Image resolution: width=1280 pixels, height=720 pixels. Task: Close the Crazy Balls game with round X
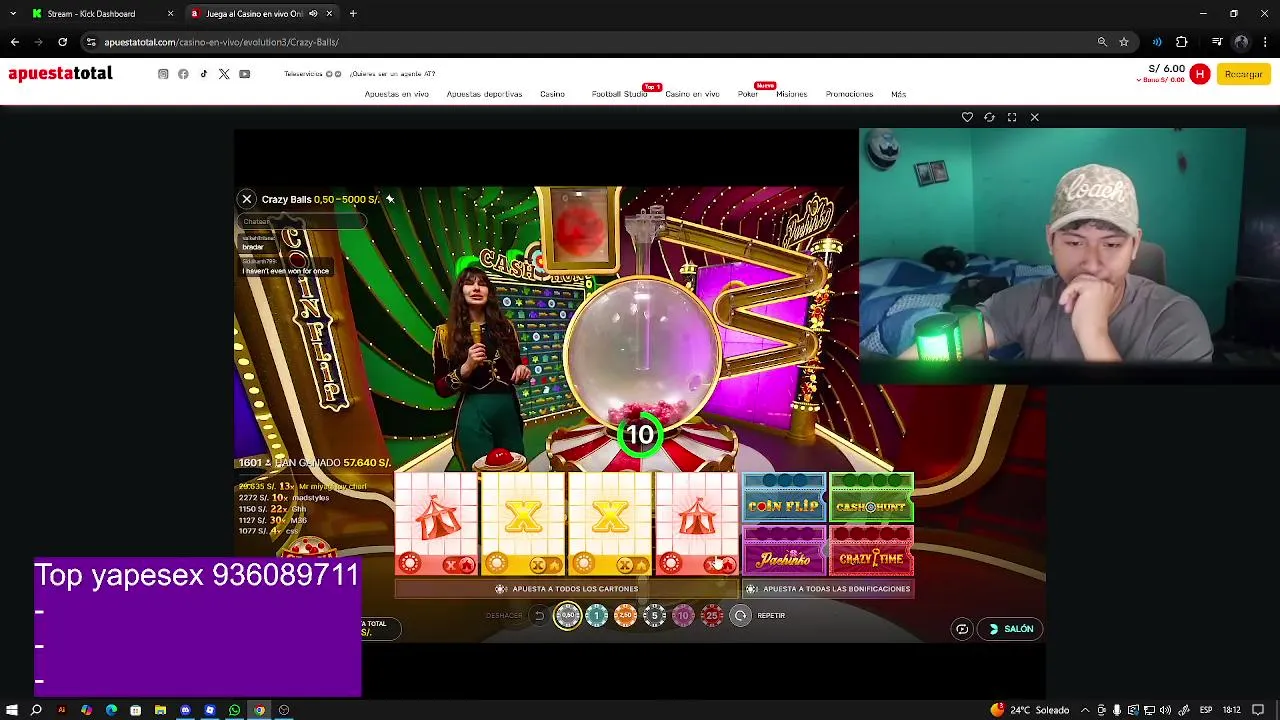click(x=247, y=199)
